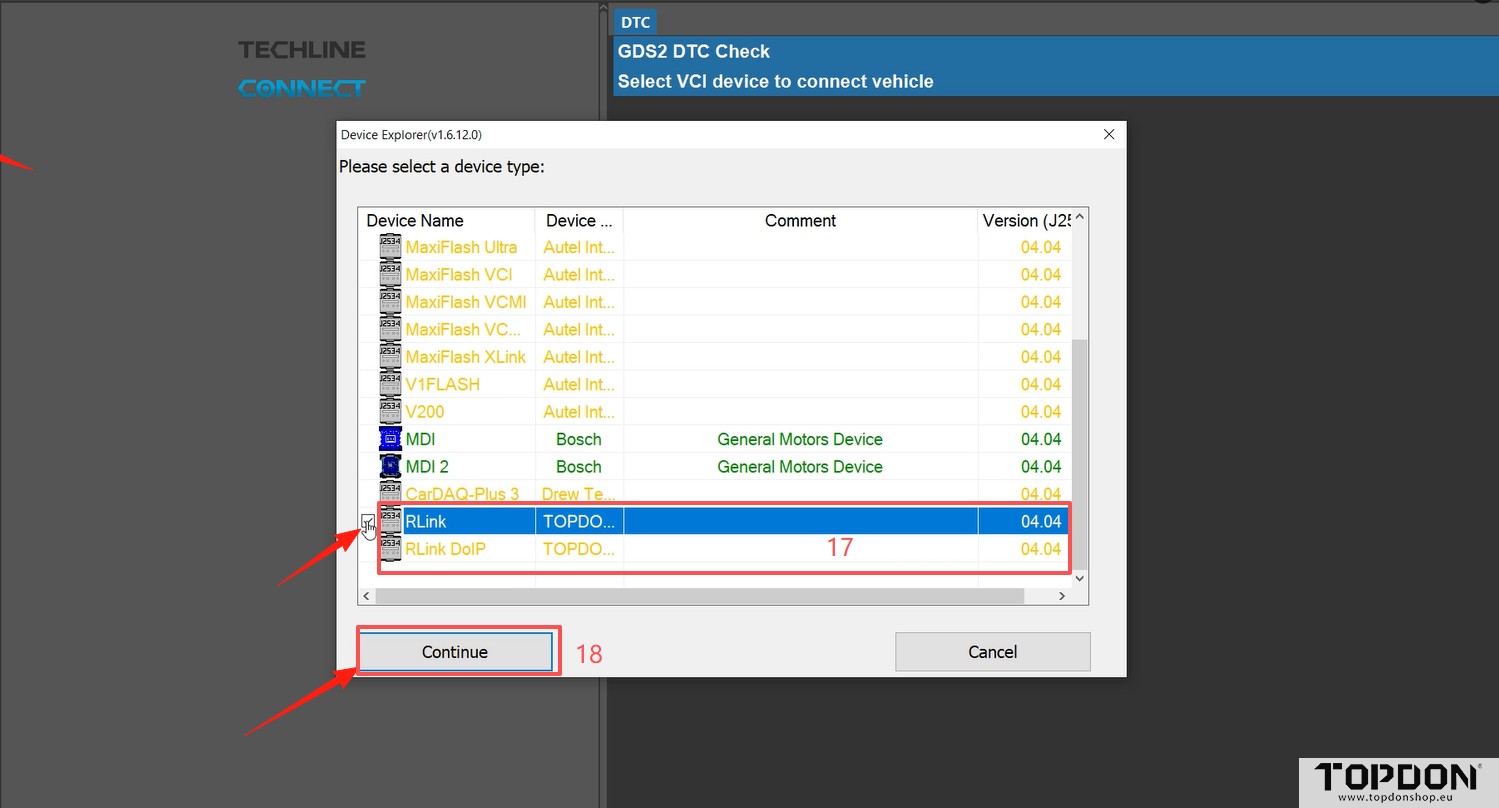Click the V200 J2534 device icon

point(390,411)
